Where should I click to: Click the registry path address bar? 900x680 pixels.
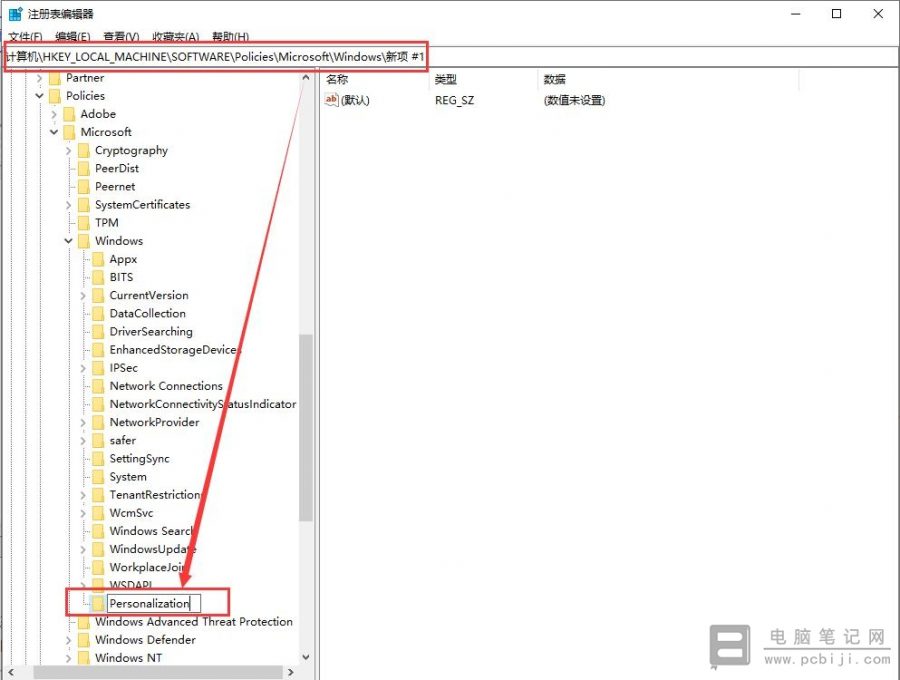tap(450, 57)
